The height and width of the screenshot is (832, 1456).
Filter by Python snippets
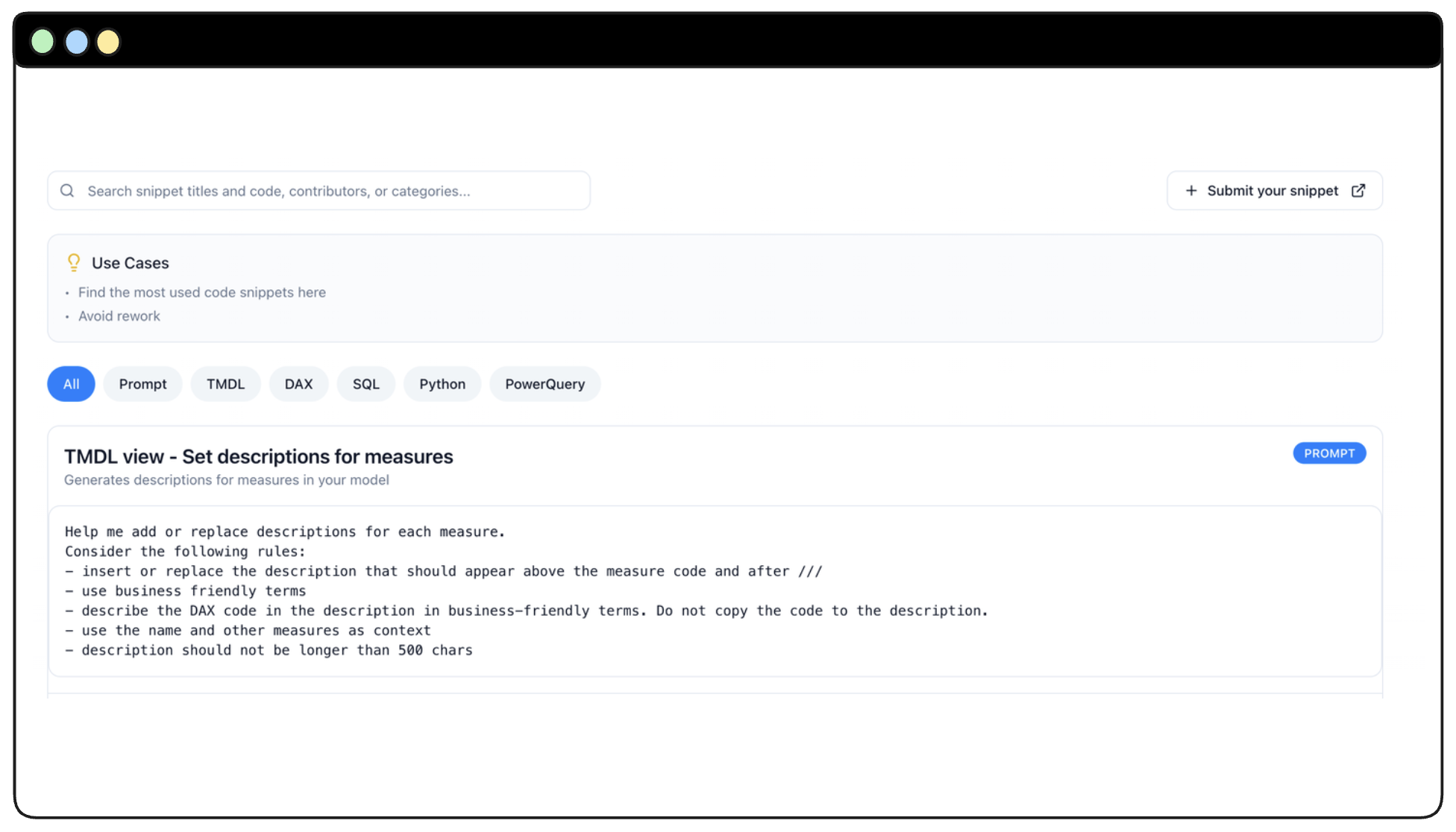point(442,384)
